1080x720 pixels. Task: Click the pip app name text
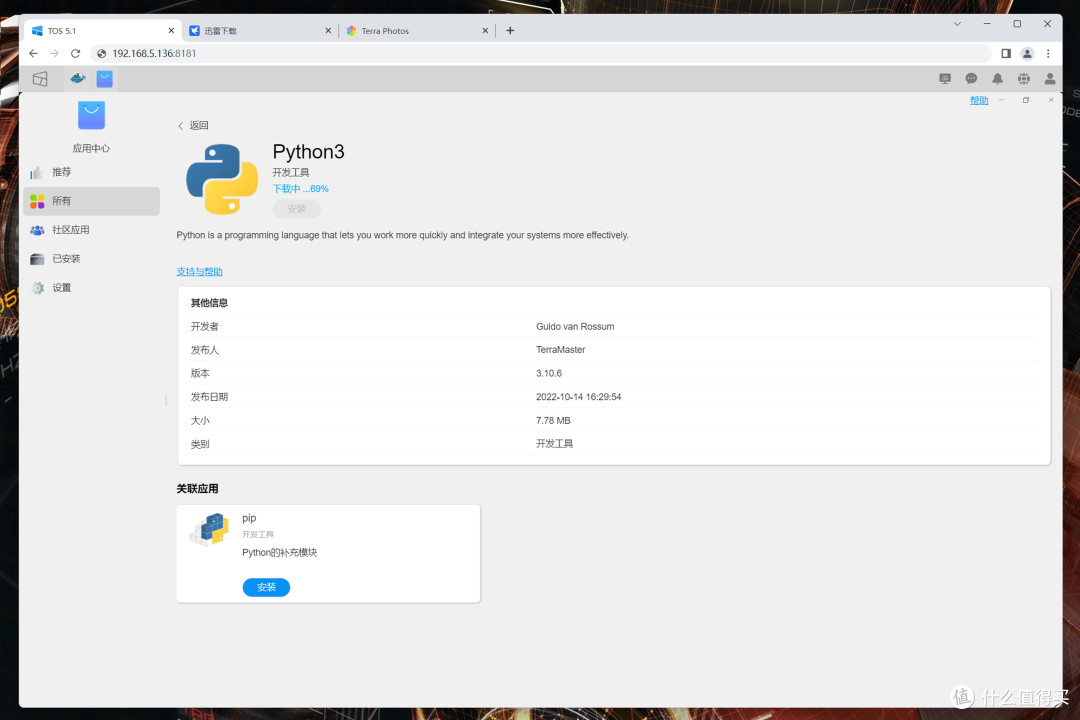tap(249, 517)
